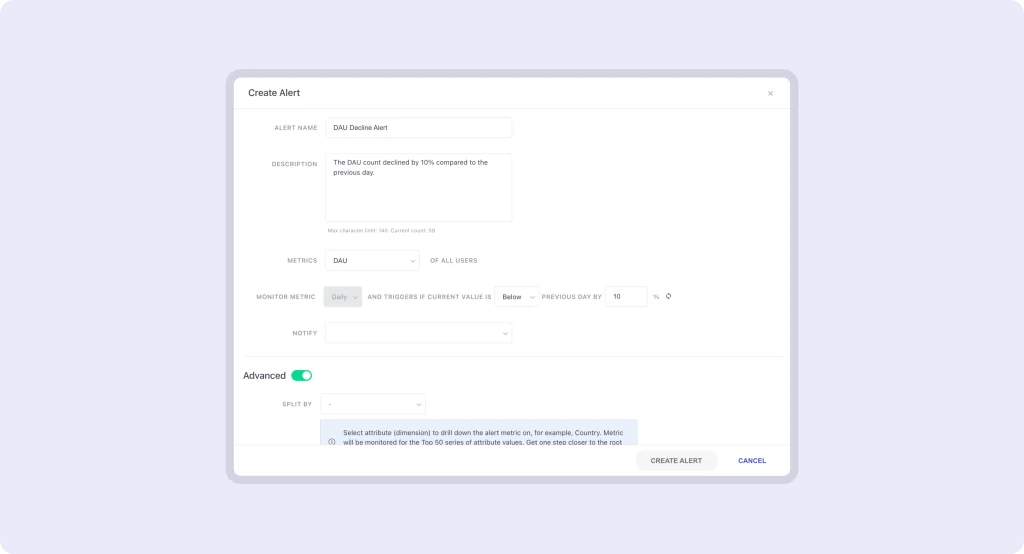Click the chevron arrow of the DAU metrics selector
This screenshot has height=554, width=1024.
(x=413, y=260)
